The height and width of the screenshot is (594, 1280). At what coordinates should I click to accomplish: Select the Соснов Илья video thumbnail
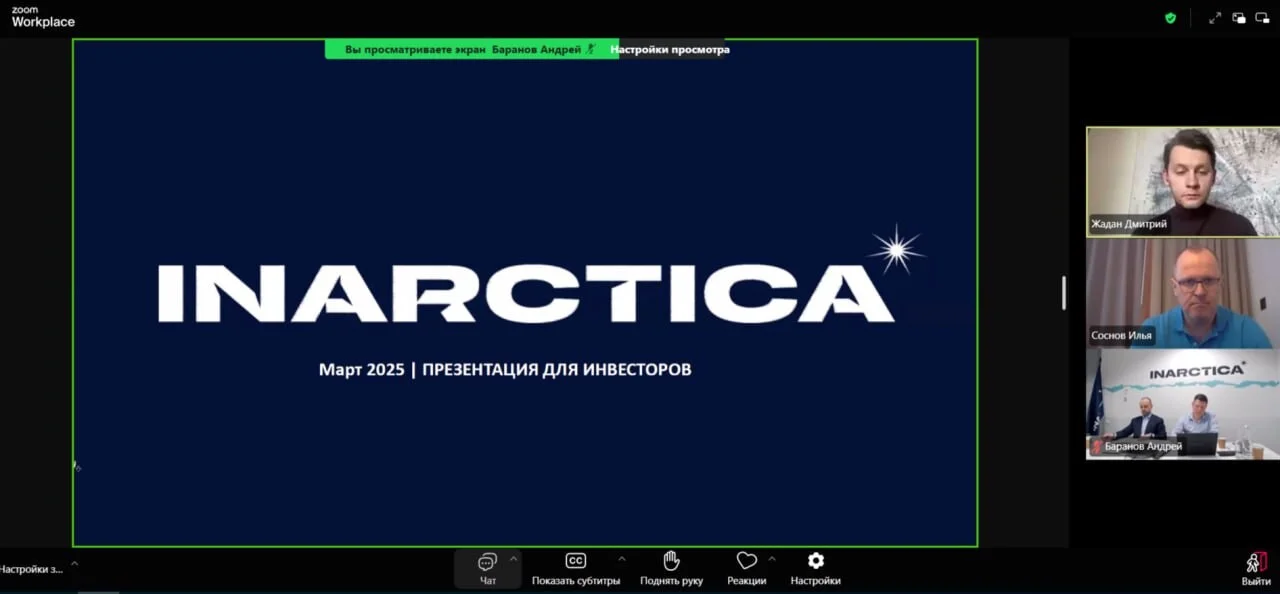click(1183, 293)
